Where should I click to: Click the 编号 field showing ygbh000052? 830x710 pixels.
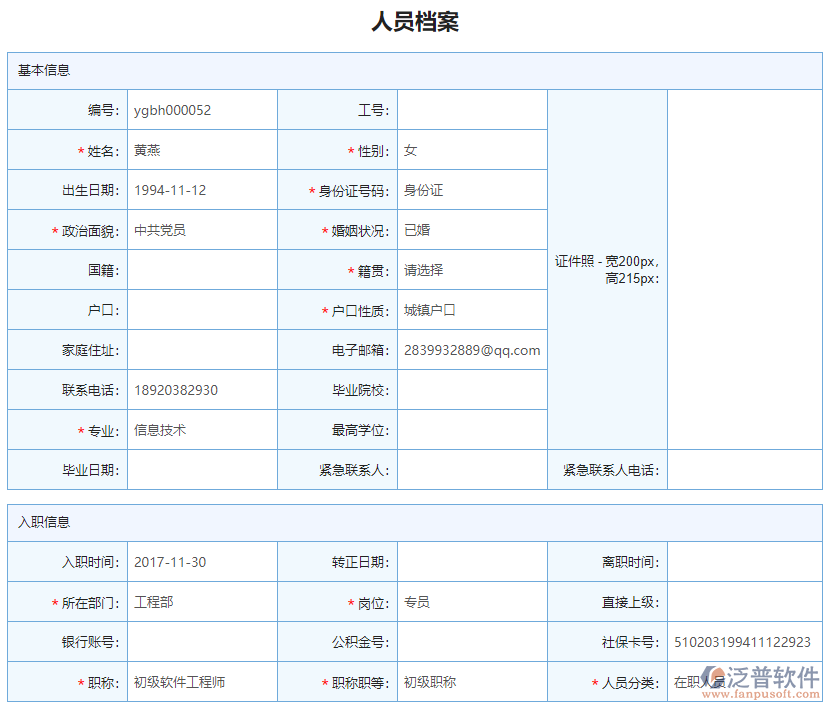200,110
